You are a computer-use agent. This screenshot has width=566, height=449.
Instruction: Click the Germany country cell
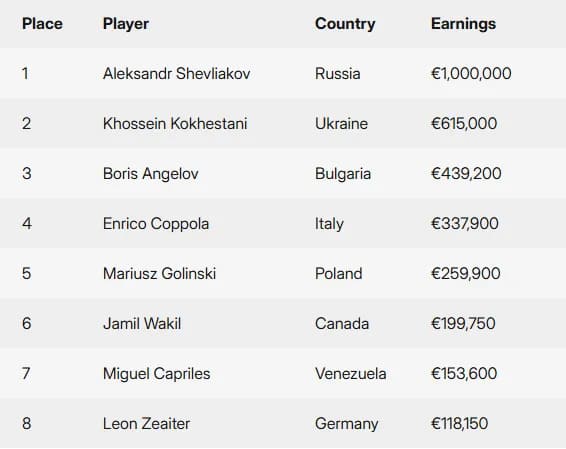347,423
